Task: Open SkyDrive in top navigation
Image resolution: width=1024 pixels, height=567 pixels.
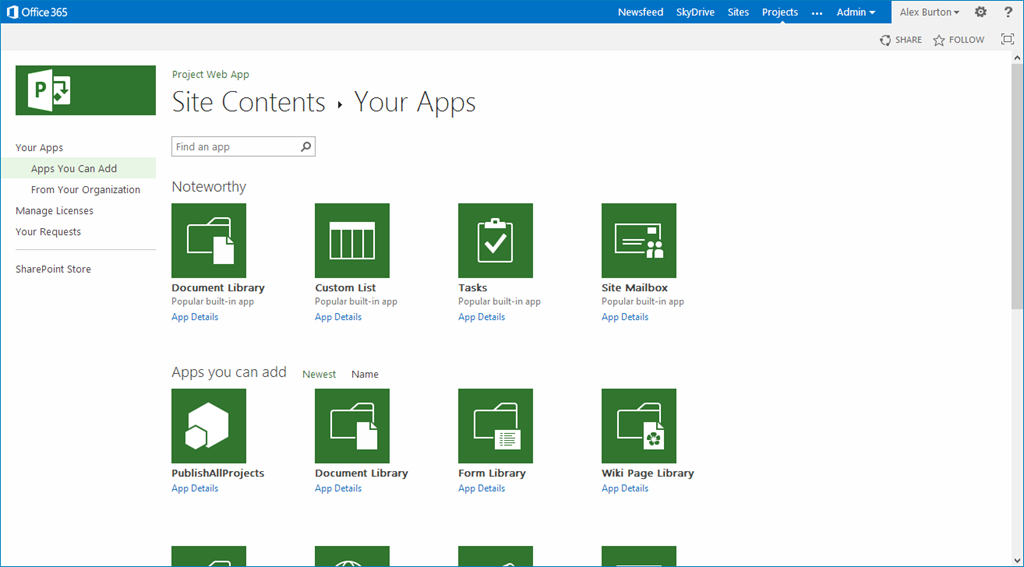Action: pos(695,12)
